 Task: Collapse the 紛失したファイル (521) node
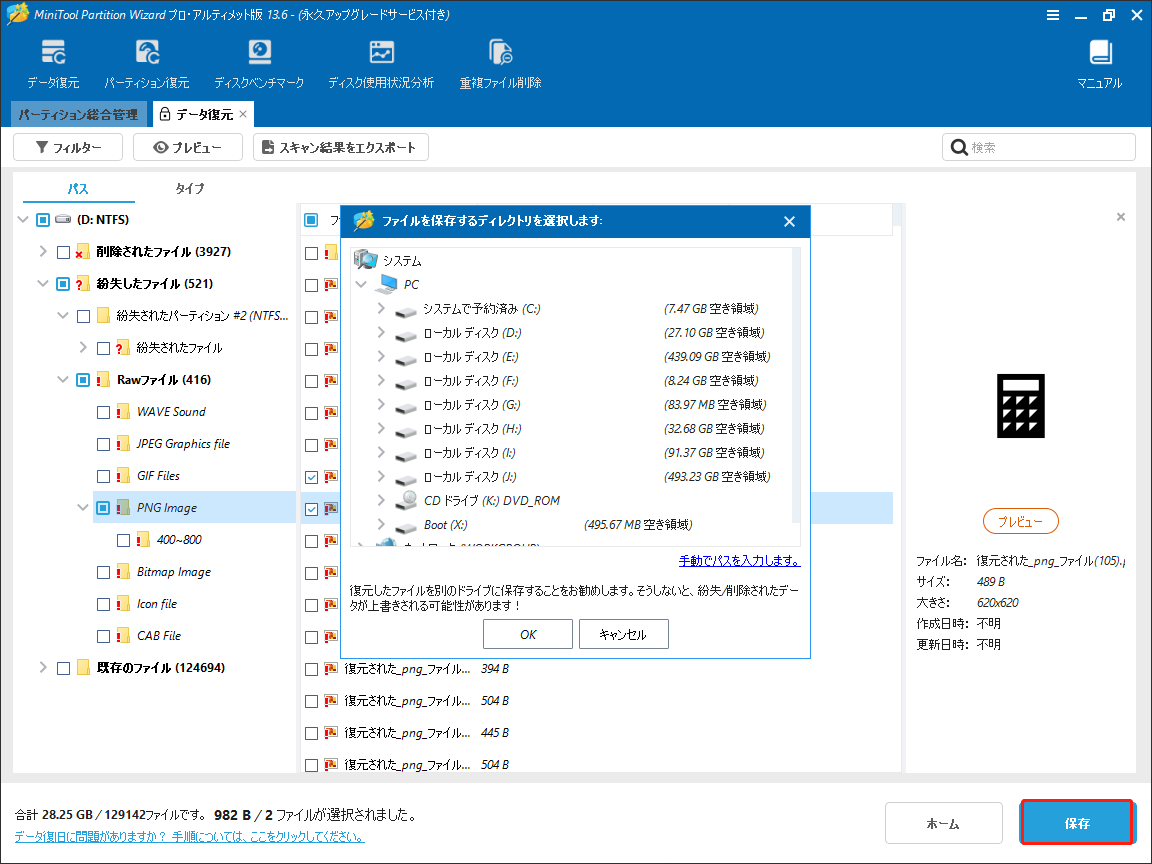pos(43,284)
